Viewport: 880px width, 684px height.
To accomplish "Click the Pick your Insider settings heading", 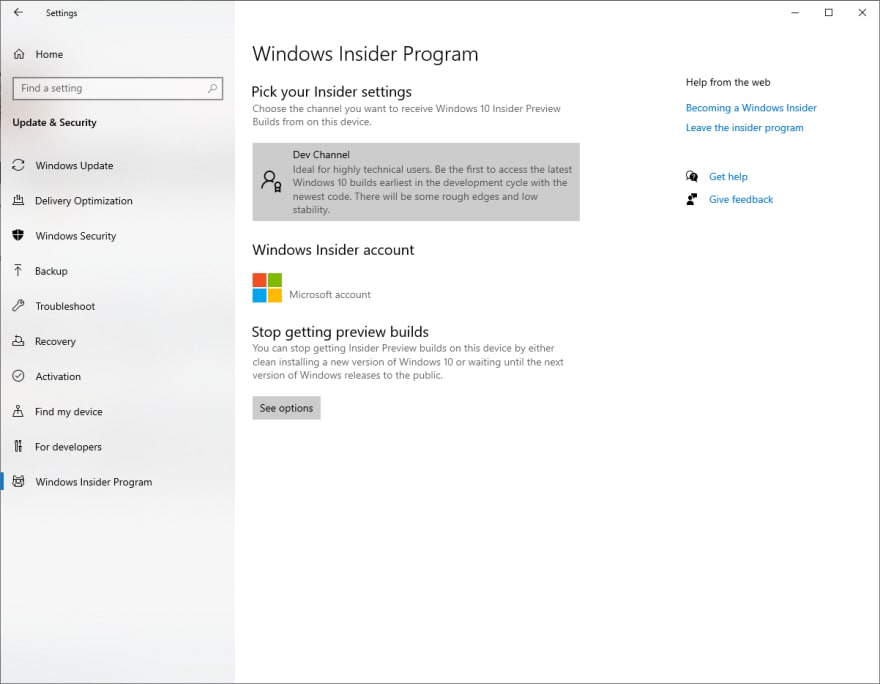I will click(331, 91).
